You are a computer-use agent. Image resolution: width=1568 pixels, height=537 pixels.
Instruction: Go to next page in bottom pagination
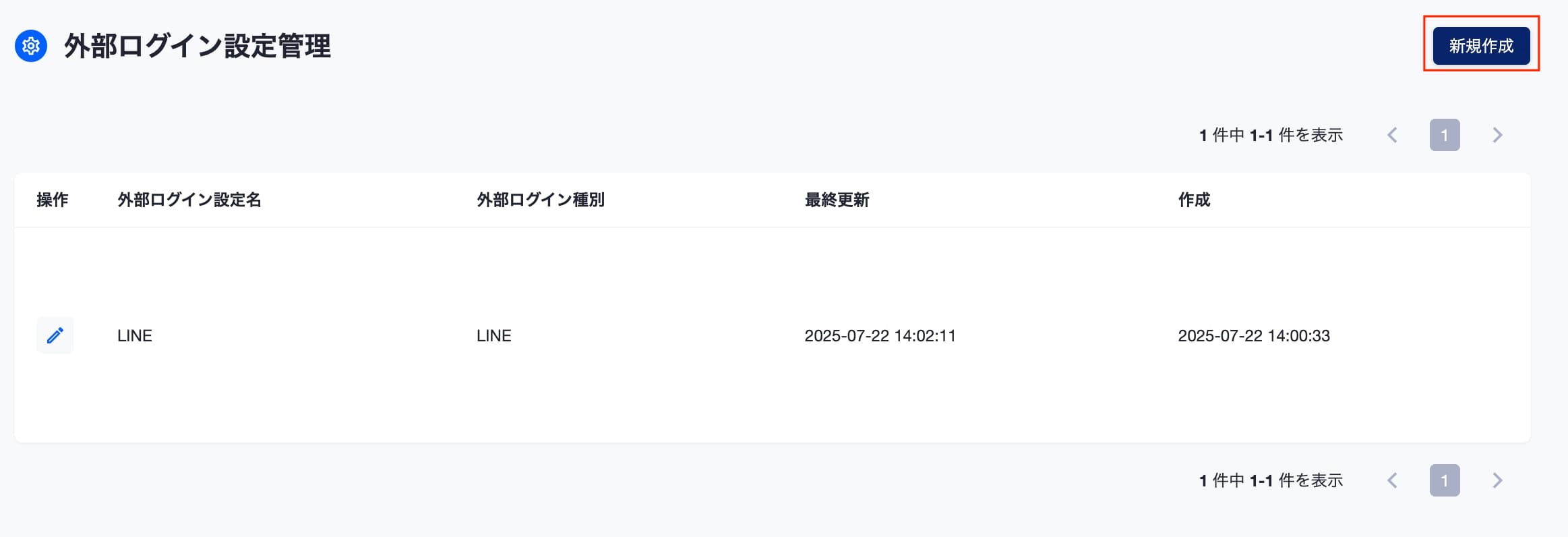[1497, 480]
